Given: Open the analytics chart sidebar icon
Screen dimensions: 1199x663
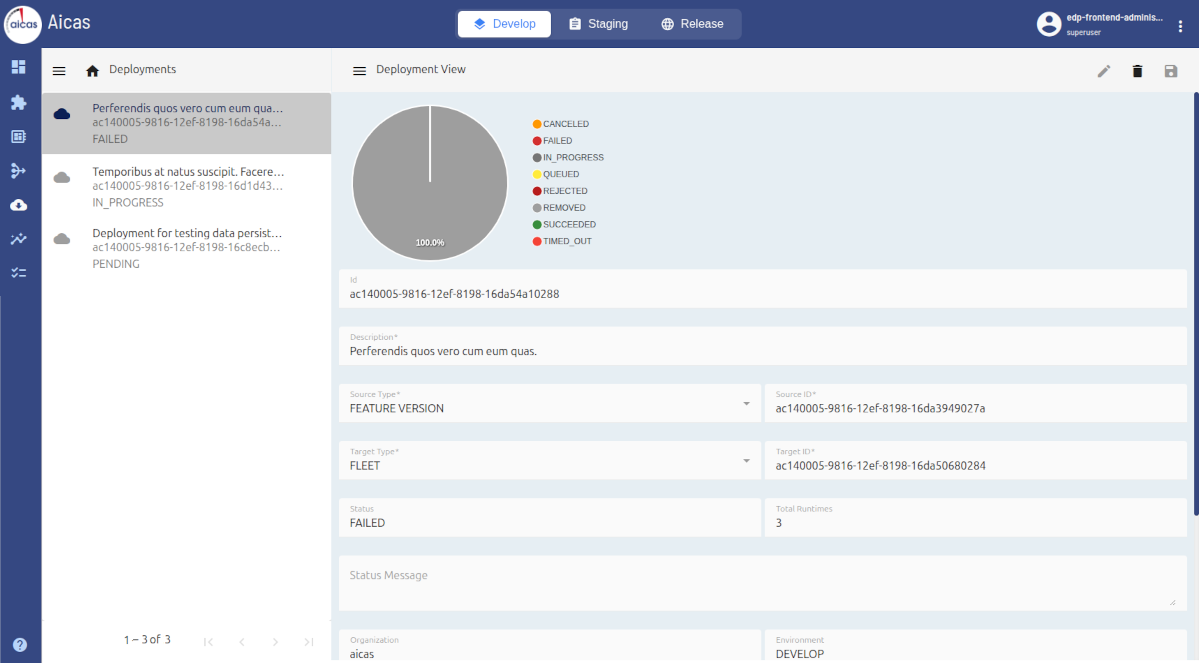Looking at the screenshot, I should [18, 239].
